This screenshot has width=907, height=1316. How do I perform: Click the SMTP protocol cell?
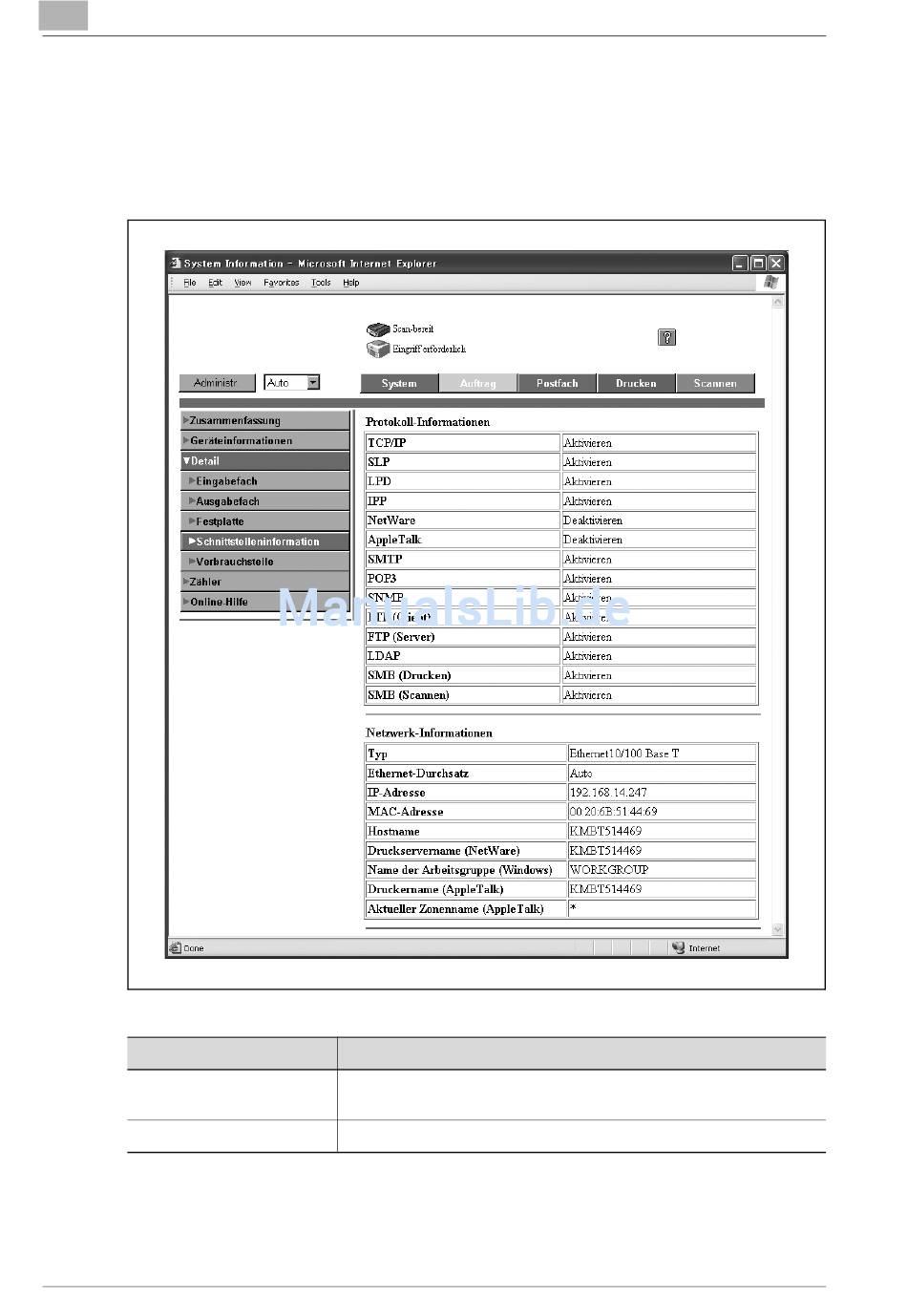tap(463, 560)
